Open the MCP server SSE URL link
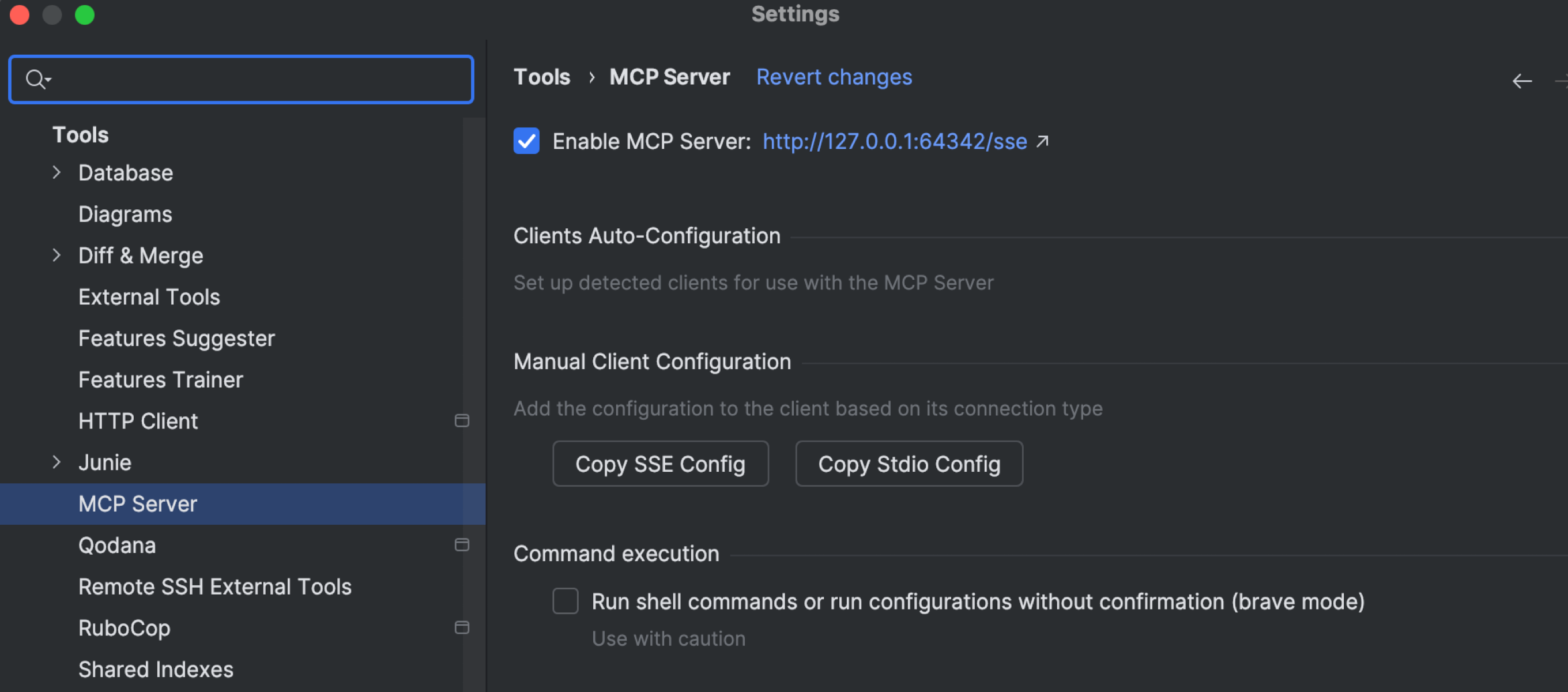The height and width of the screenshot is (692, 1568). 894,141
